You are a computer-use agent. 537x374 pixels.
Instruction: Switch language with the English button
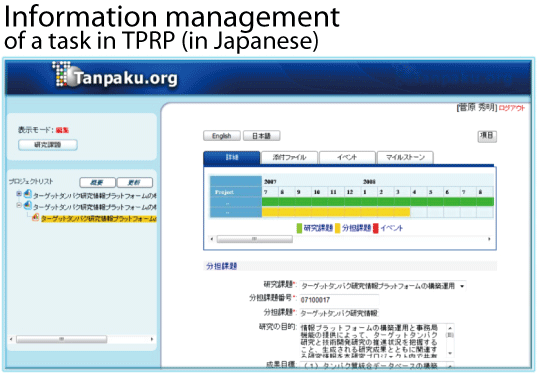click(222, 136)
